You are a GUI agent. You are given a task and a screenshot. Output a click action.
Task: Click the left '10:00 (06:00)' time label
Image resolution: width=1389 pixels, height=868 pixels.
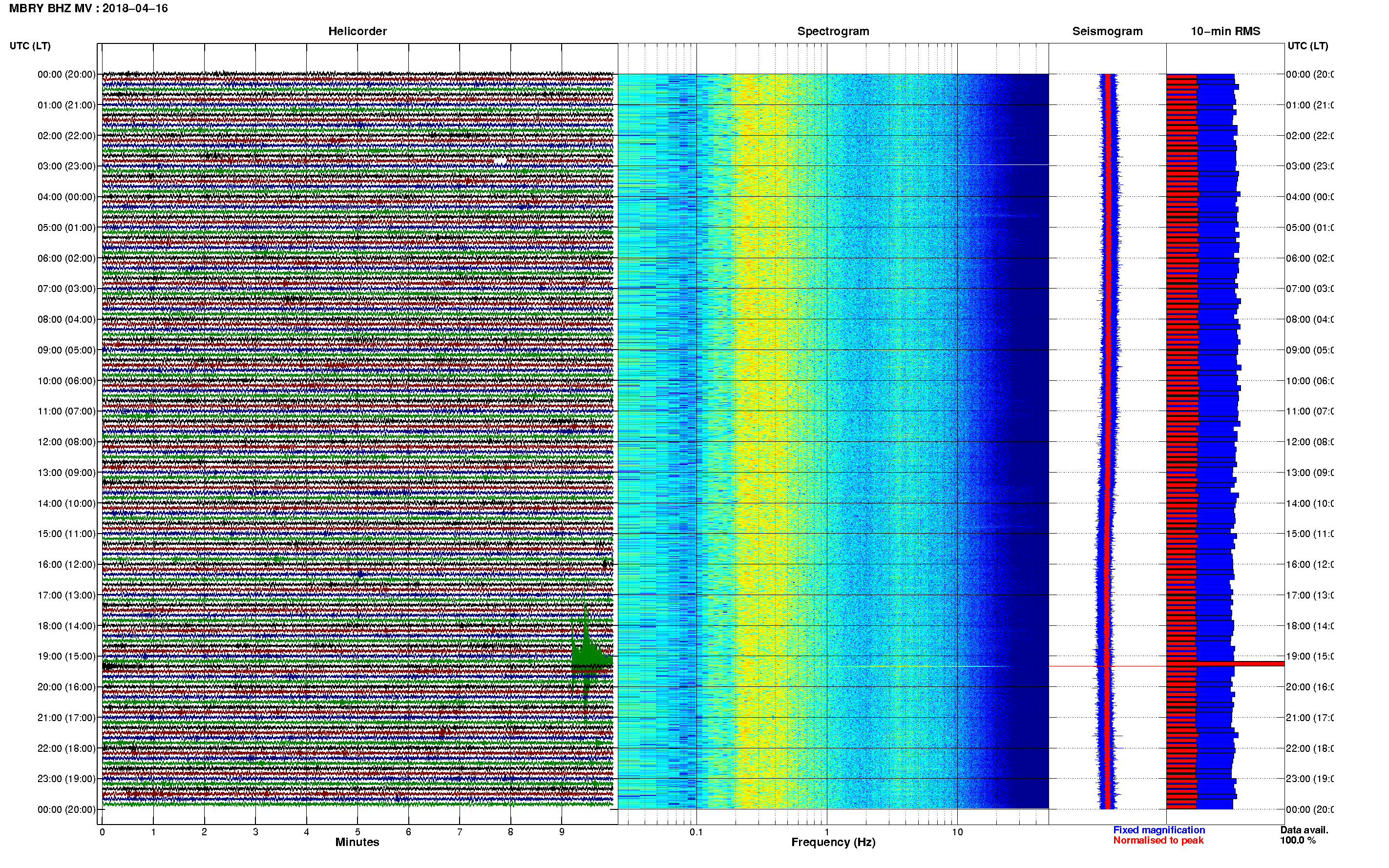click(66, 381)
